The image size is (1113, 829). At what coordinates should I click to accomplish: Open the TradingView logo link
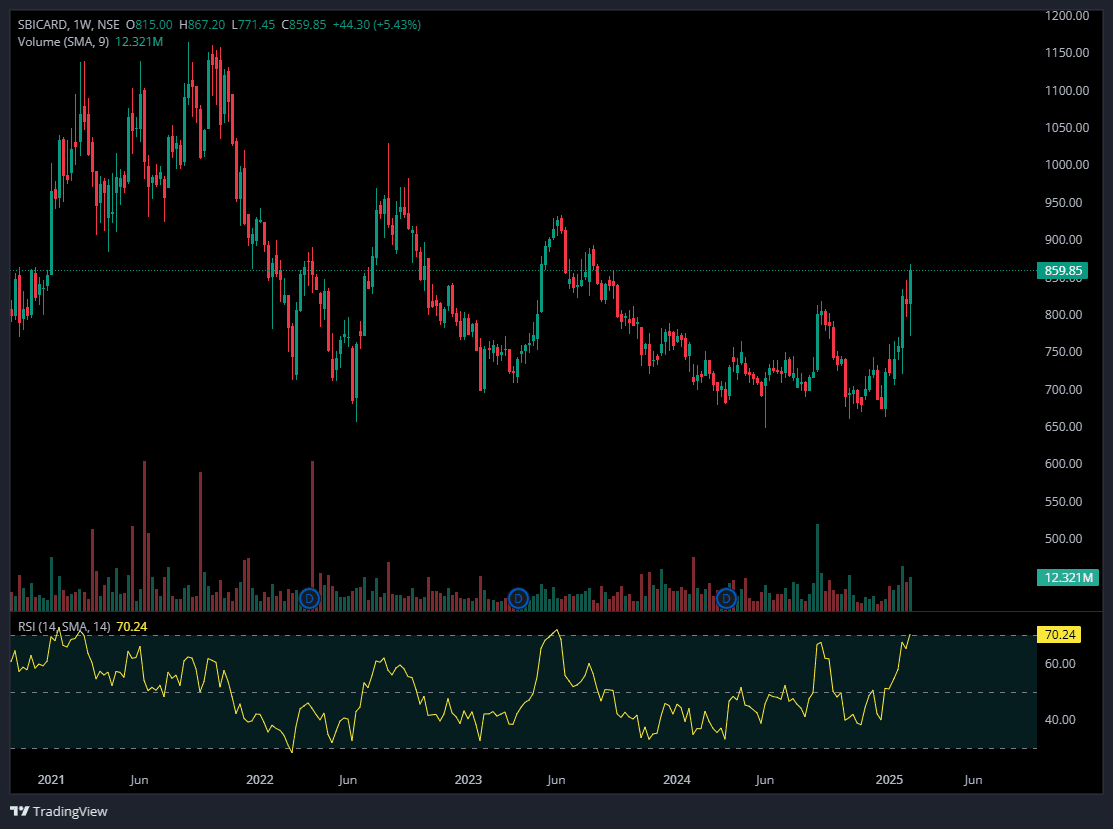click(x=59, y=811)
